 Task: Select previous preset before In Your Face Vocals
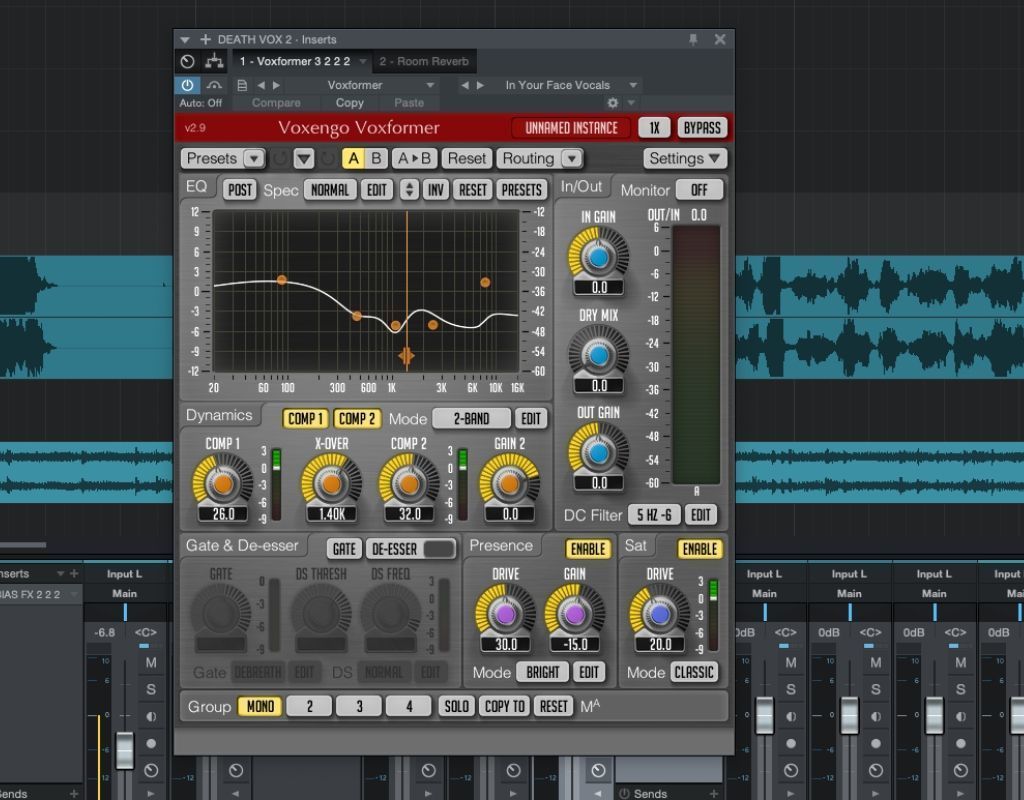pyautogui.click(x=464, y=85)
